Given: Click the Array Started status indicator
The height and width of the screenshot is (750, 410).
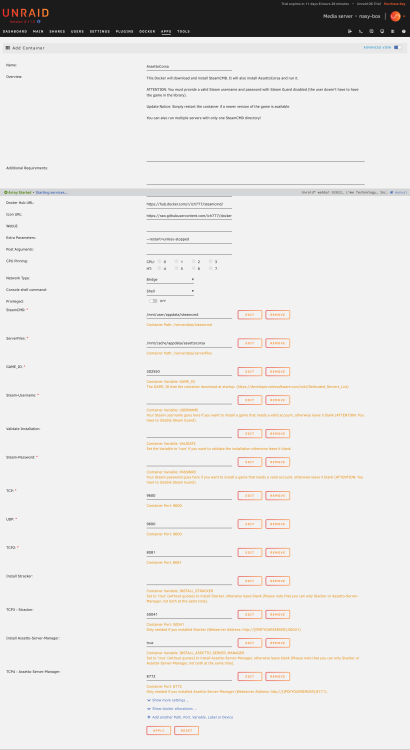Looking at the screenshot, I should (18, 192).
